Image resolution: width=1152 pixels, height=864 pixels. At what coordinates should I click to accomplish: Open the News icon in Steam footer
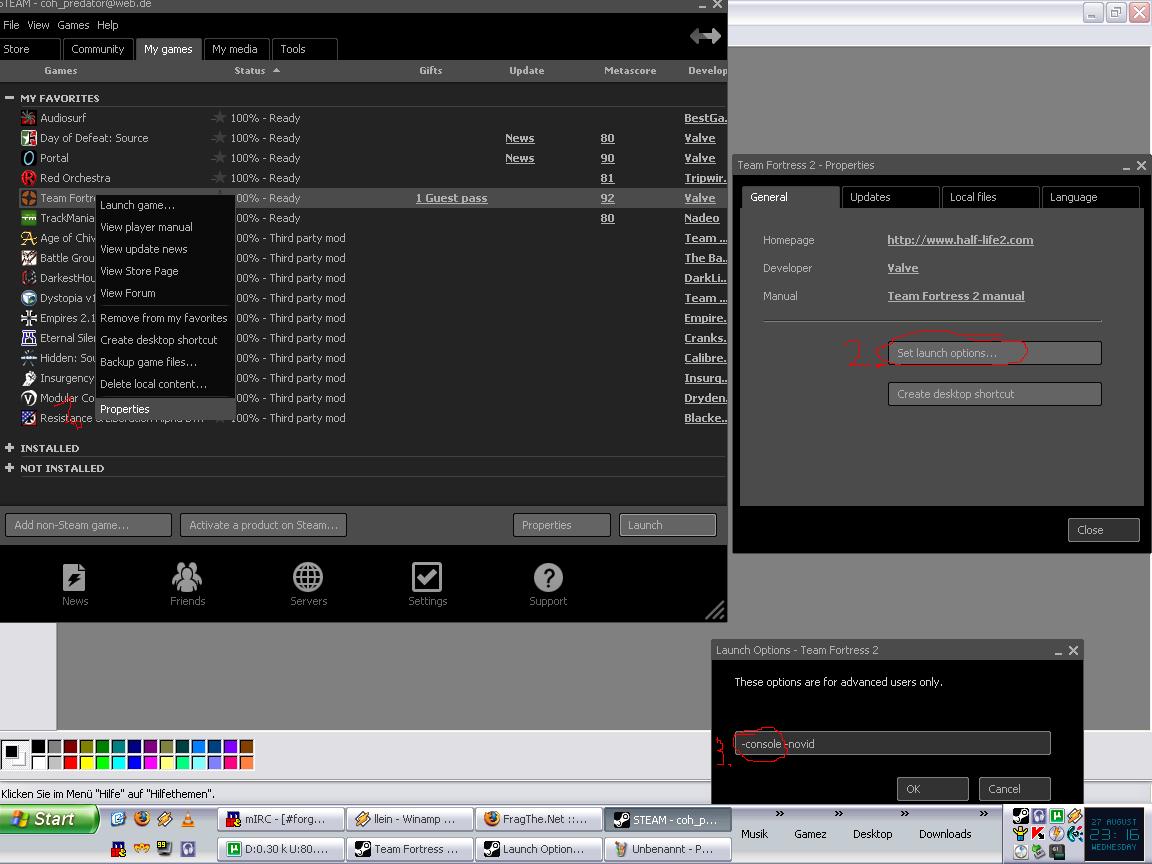(74, 579)
